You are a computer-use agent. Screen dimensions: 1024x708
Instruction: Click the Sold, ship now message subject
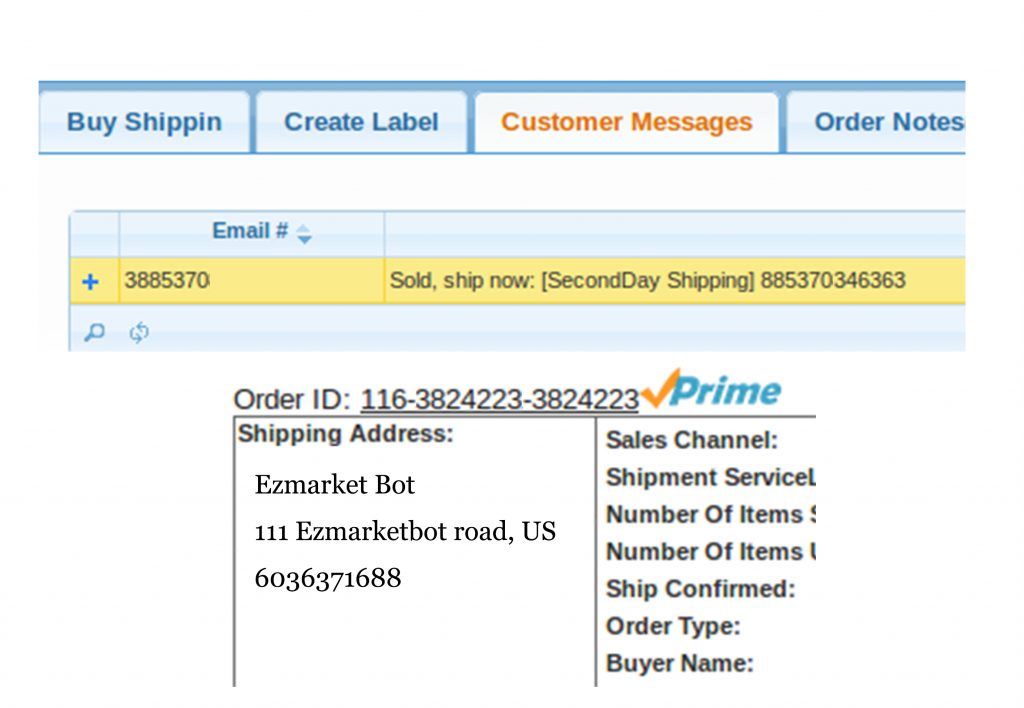(x=647, y=281)
